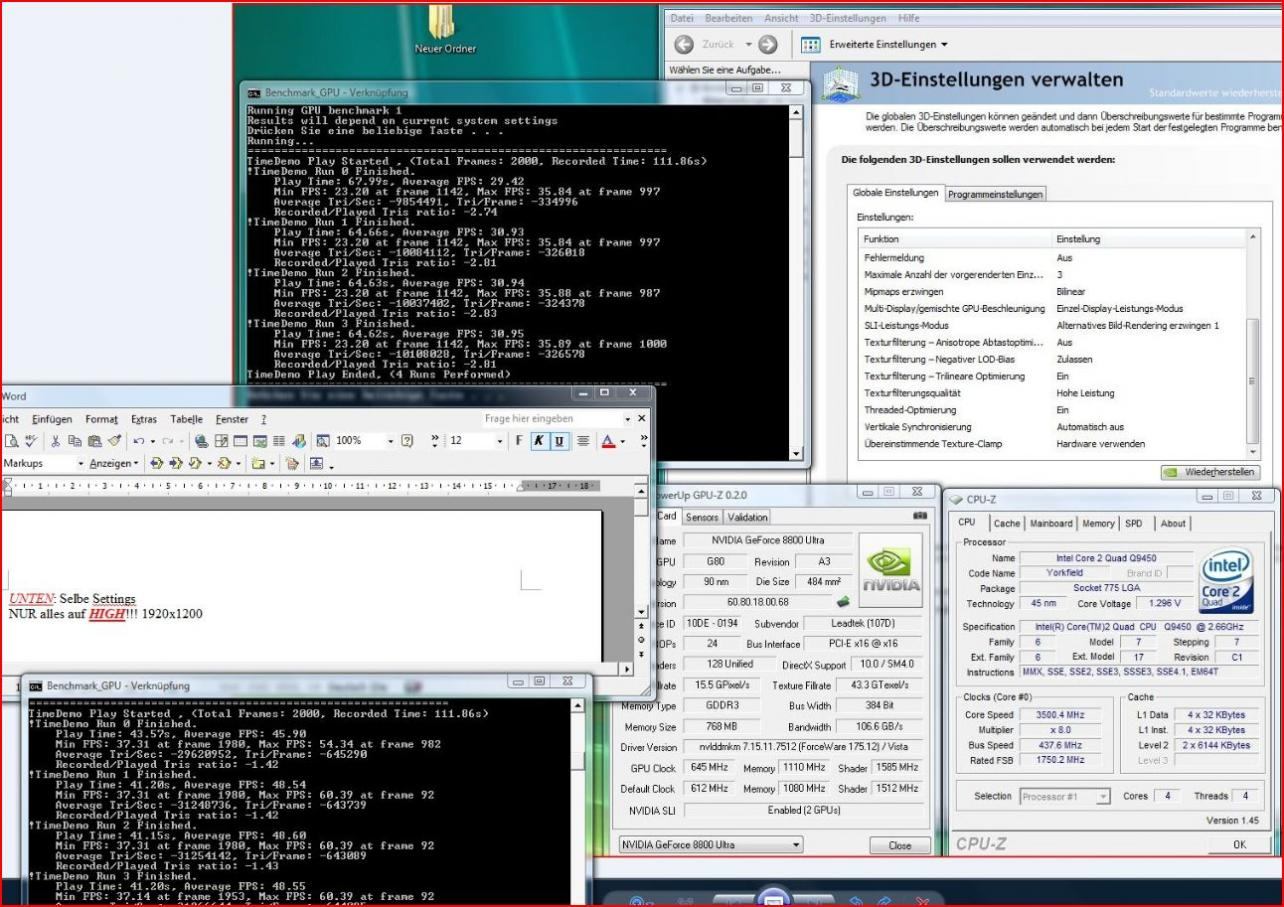The height and width of the screenshot is (907, 1284).
Task: Switch to the Sensors tab in GPU-Z
Action: (x=702, y=517)
